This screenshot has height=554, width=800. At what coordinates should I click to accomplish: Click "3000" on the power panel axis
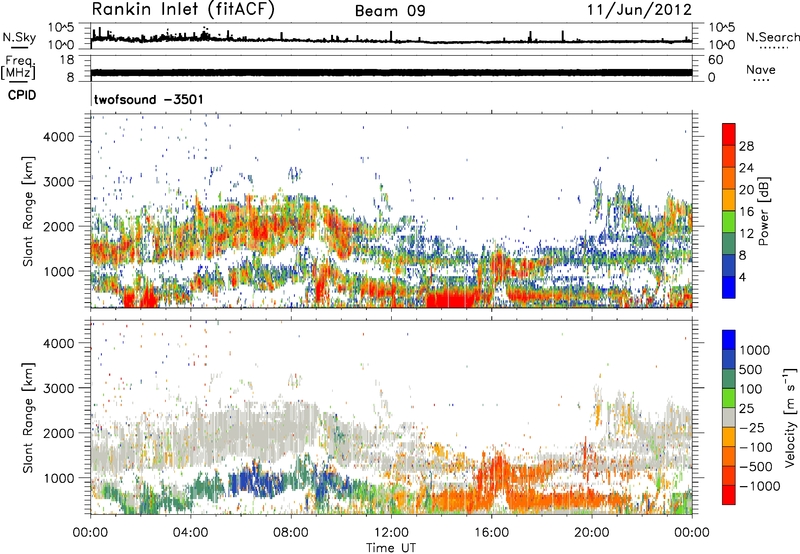[58, 182]
